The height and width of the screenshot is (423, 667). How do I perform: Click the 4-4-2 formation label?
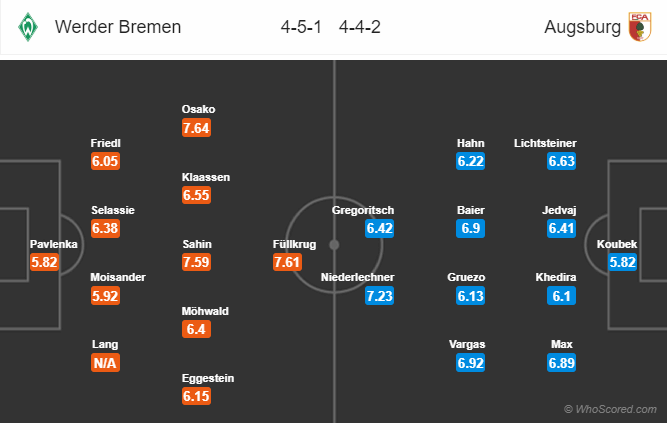[358, 27]
